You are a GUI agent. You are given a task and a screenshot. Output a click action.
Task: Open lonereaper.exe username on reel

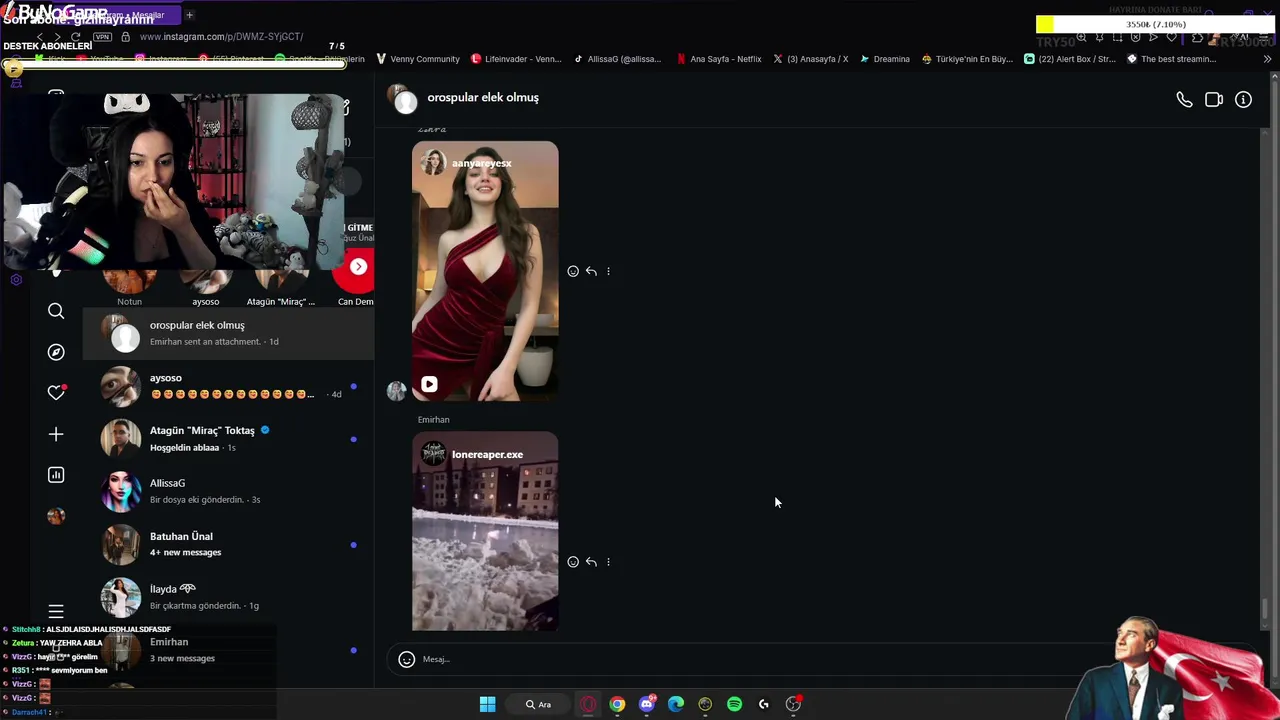point(487,454)
